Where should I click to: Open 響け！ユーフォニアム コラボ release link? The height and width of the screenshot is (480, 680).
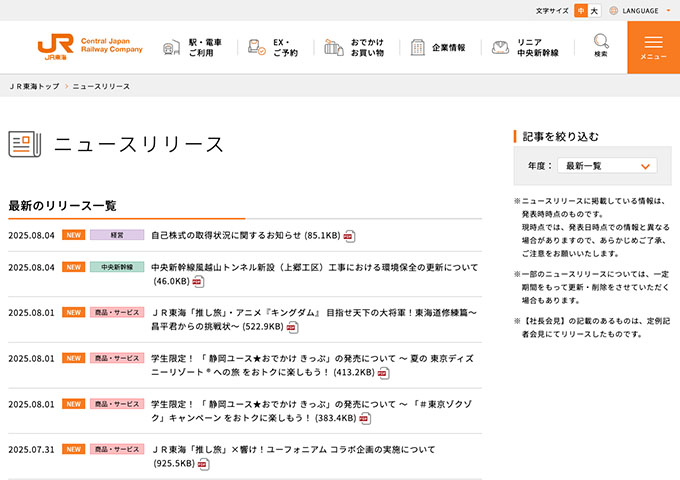click(293, 457)
